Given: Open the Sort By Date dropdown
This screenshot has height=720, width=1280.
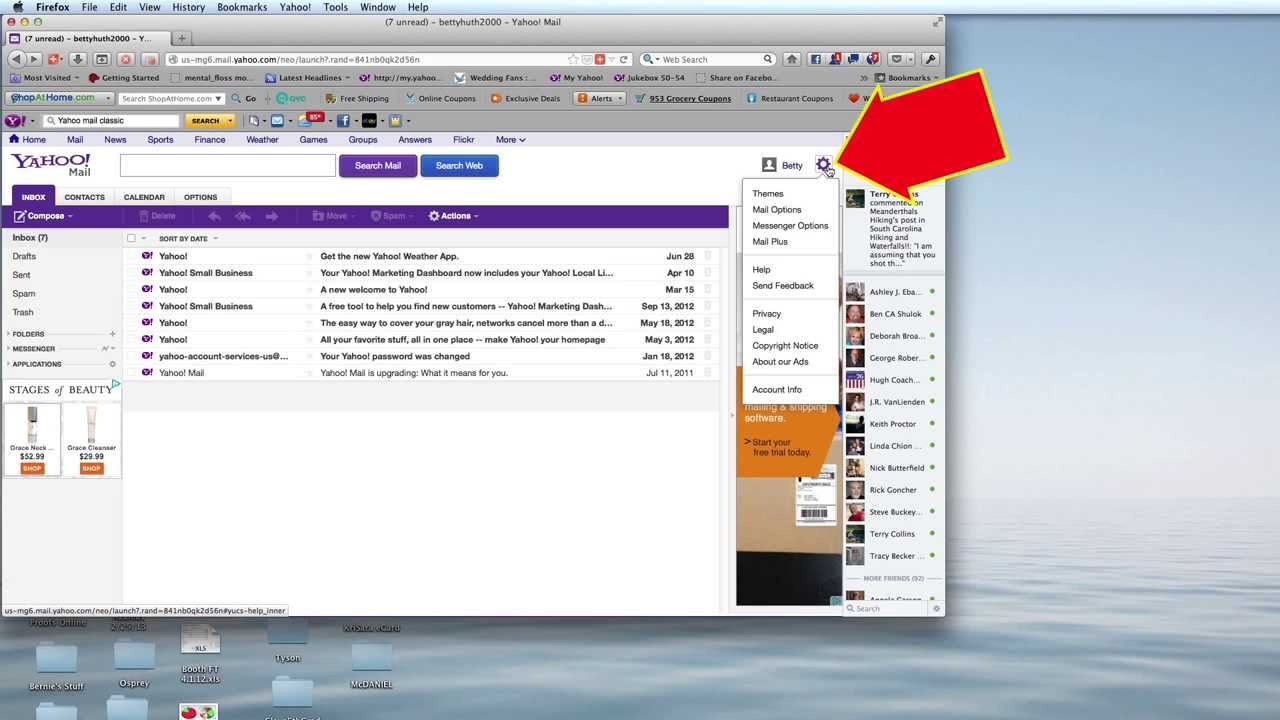Looking at the screenshot, I should coord(188,238).
